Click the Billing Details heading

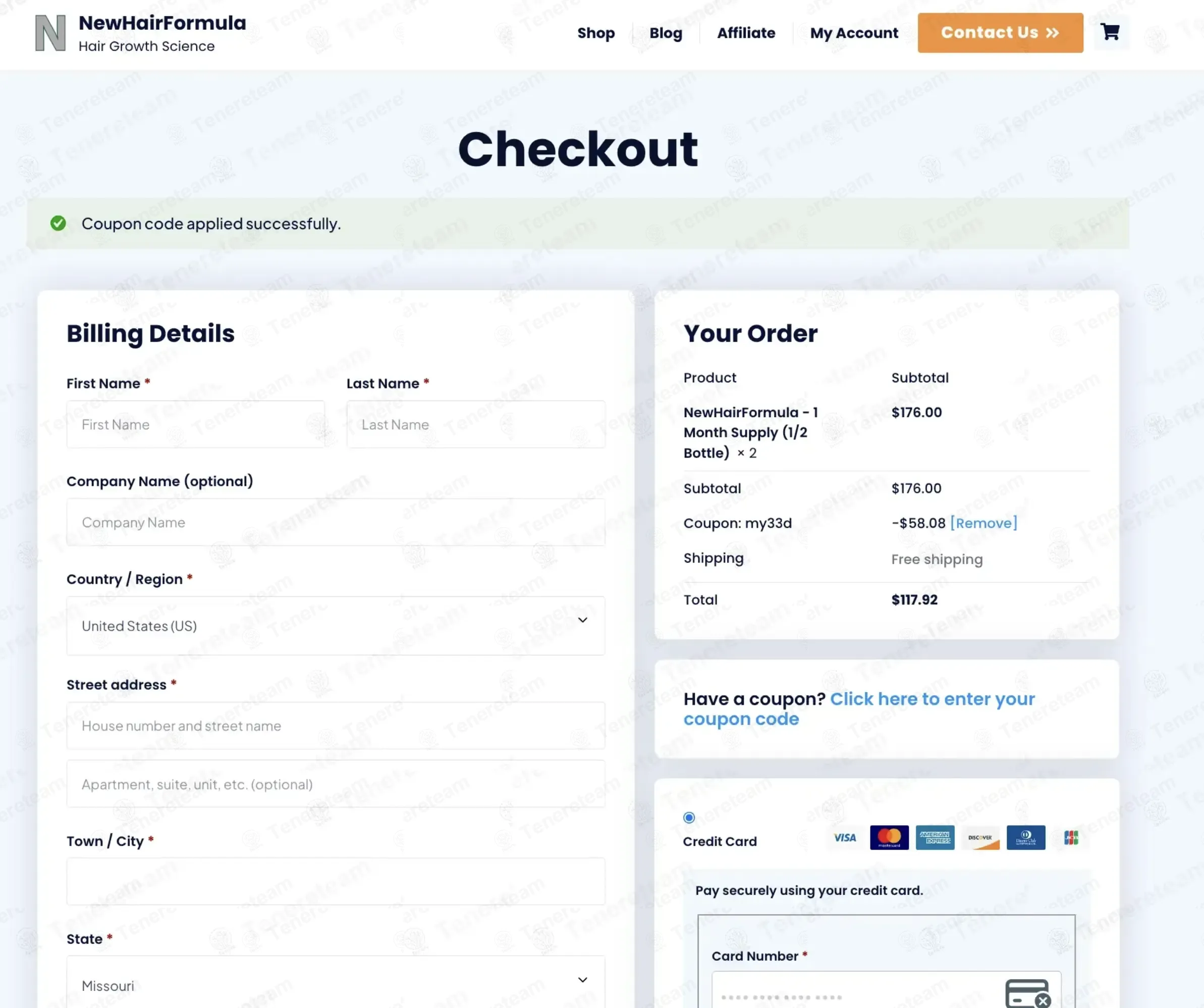pyautogui.click(x=150, y=333)
